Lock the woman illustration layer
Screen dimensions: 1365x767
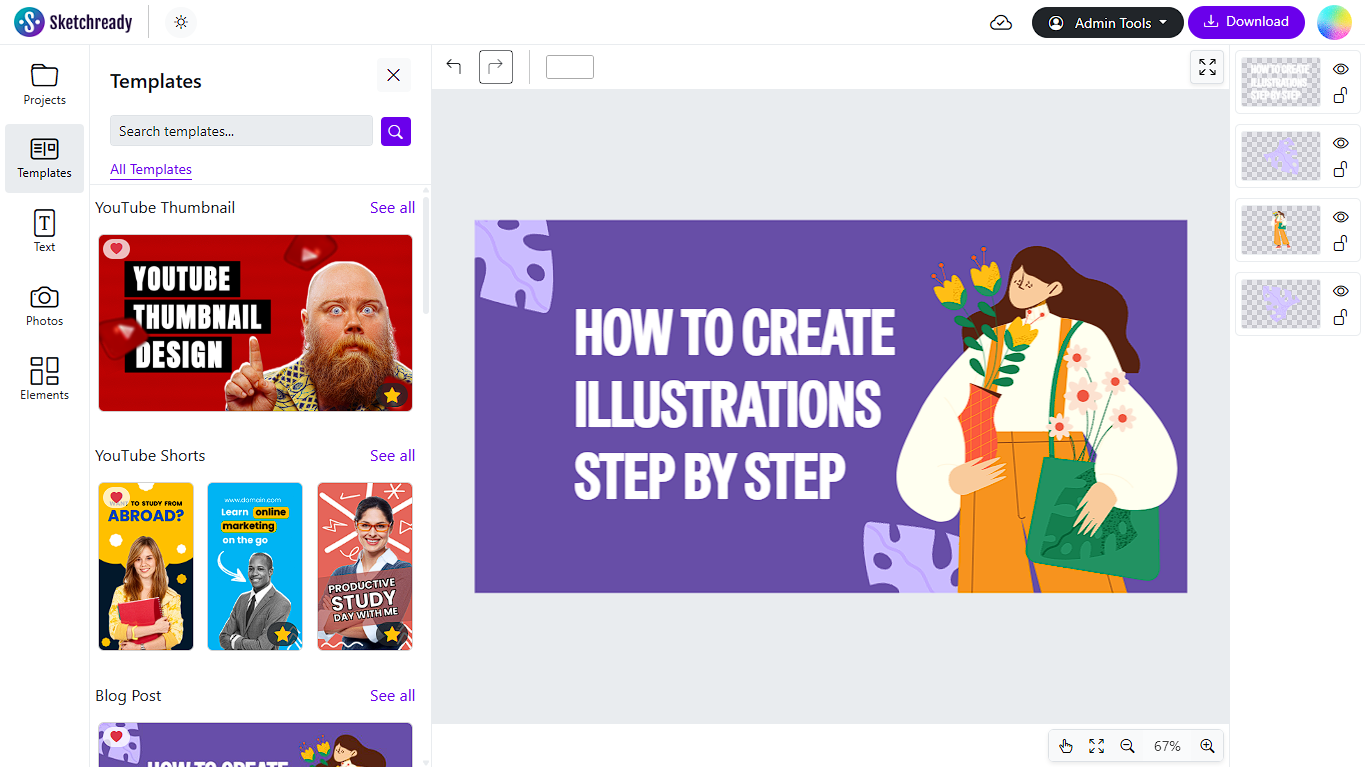pos(1341,243)
